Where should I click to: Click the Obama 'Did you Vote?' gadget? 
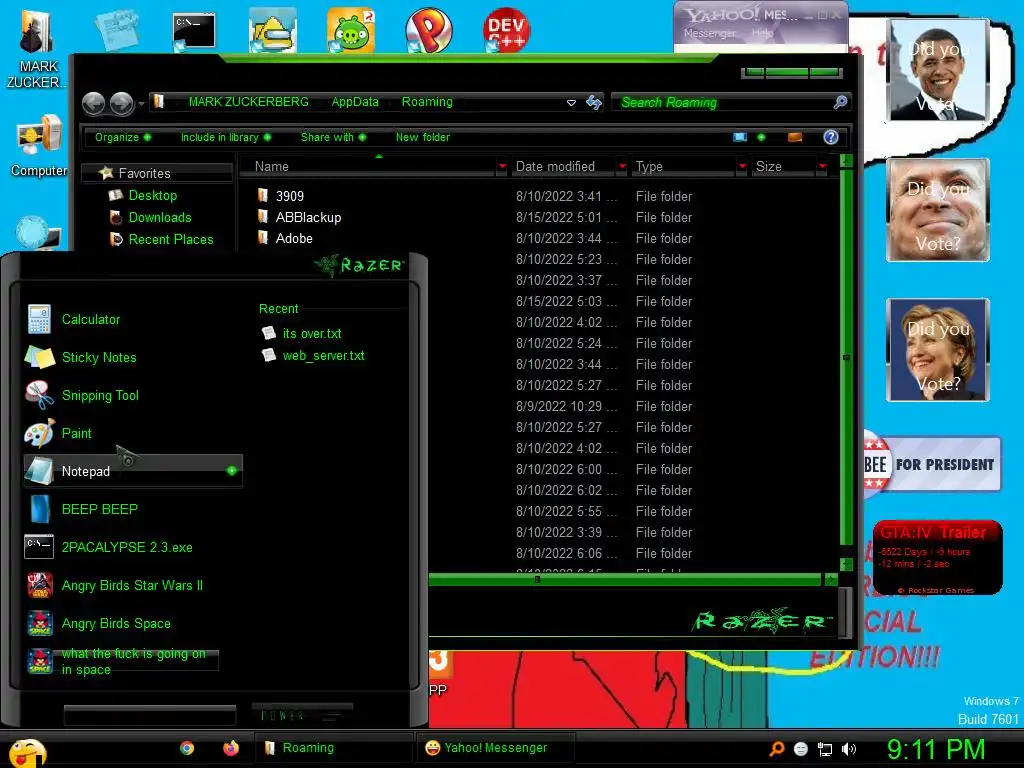pos(938,70)
